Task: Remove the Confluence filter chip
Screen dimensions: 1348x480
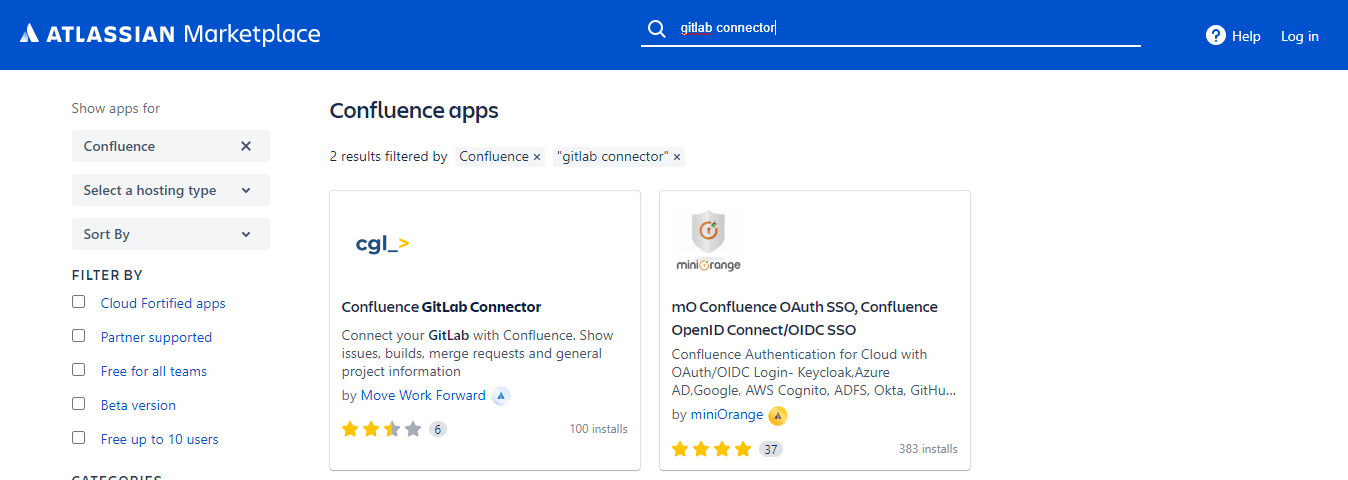Action: pos(537,157)
